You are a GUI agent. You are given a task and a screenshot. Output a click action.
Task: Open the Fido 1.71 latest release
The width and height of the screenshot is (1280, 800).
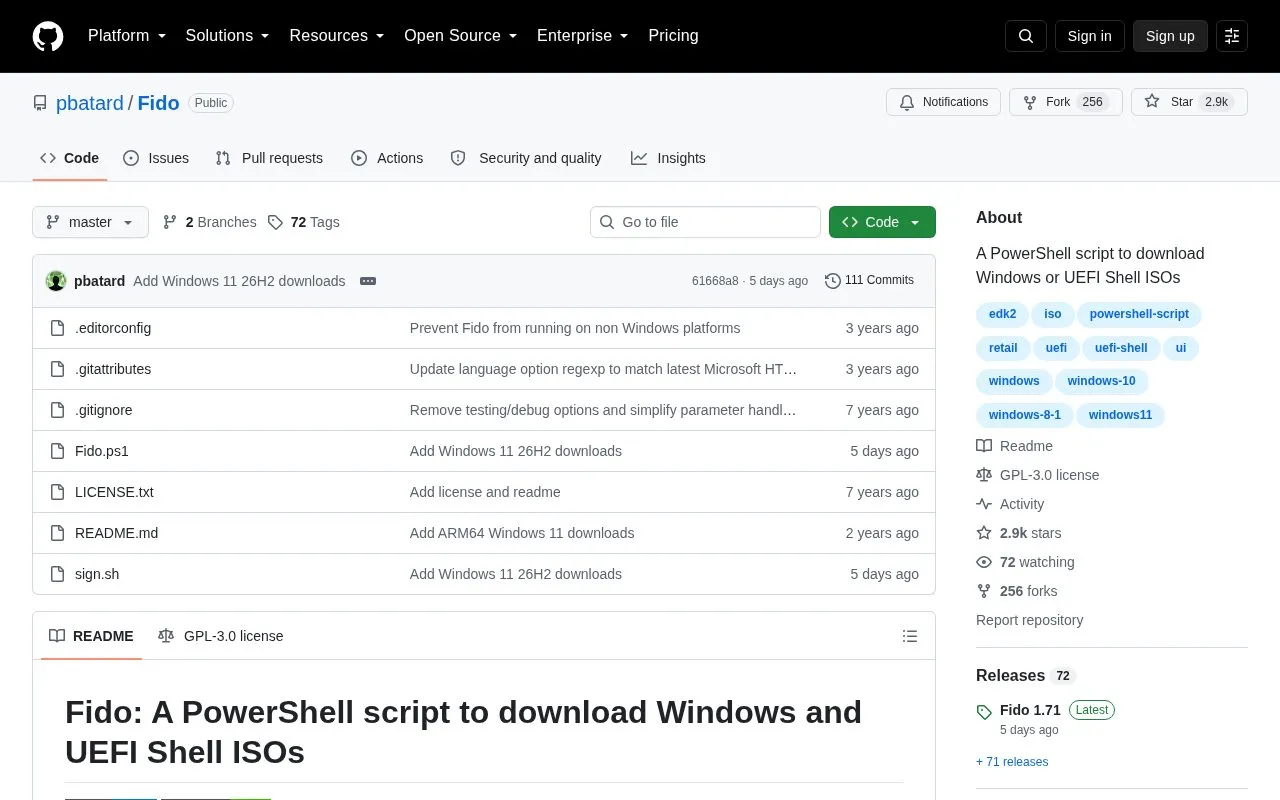pos(1030,710)
